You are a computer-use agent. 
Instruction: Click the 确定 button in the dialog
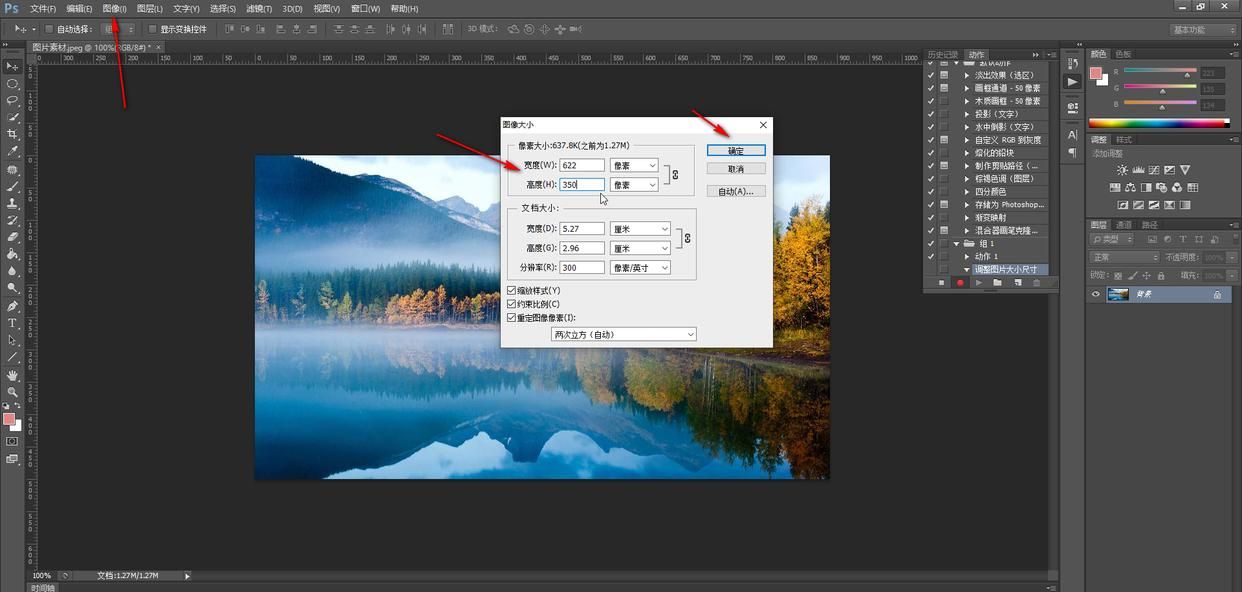tap(736, 150)
